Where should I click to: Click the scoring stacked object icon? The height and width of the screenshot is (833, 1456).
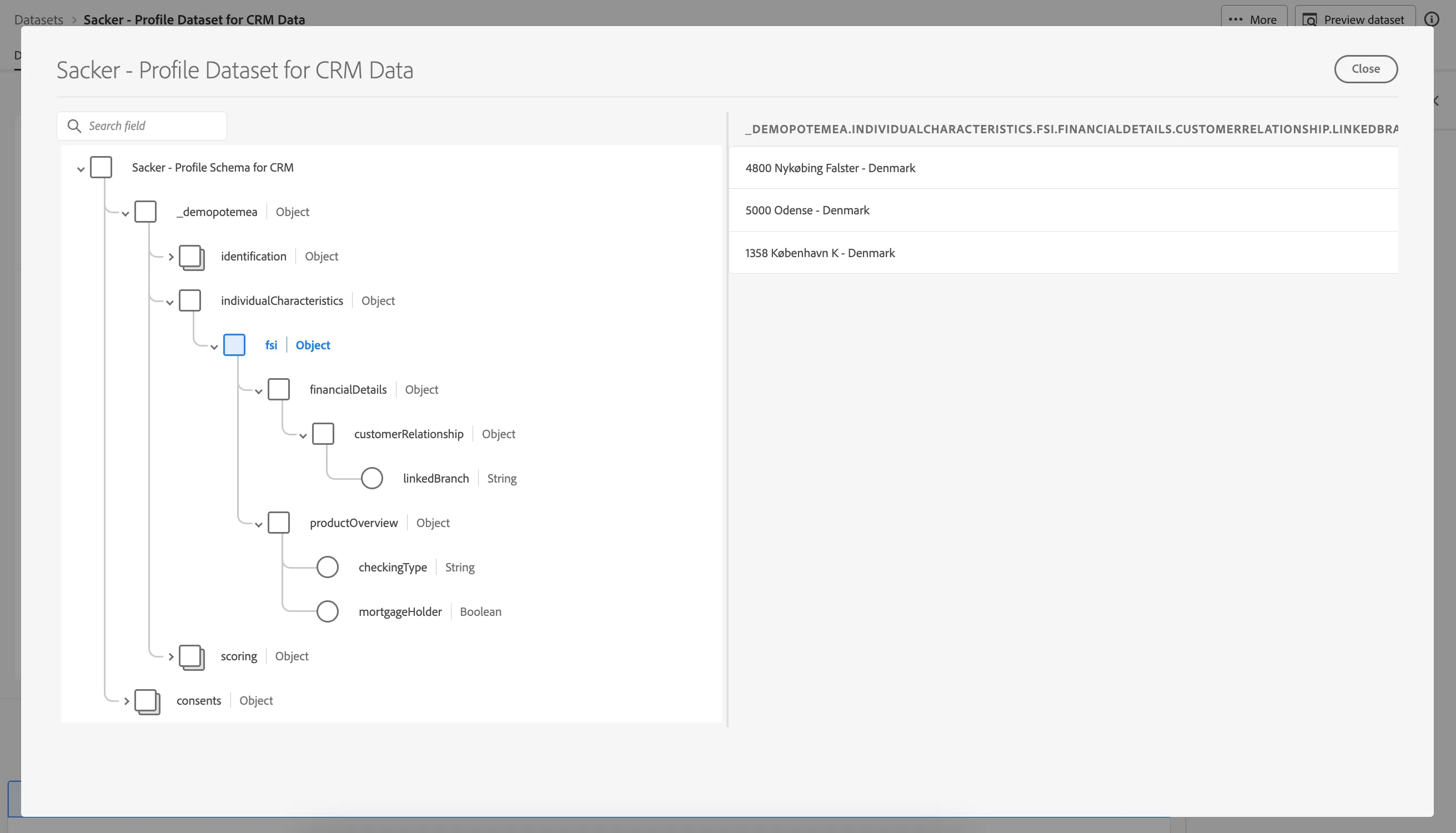[192, 658]
